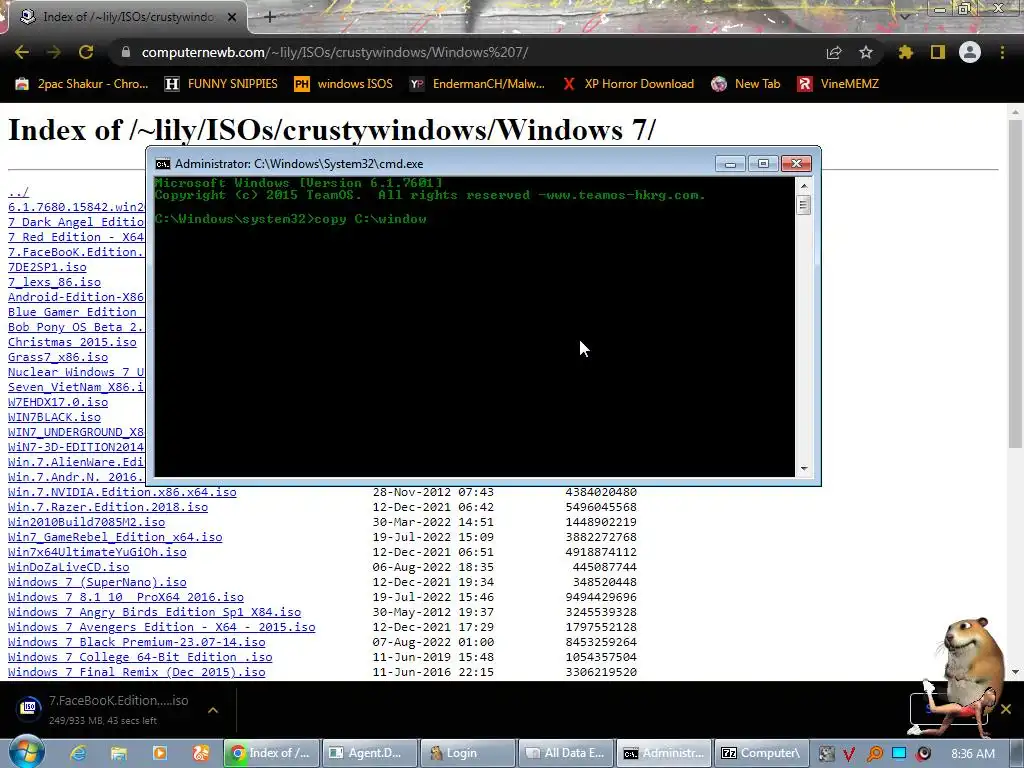This screenshot has height=768, width=1024.
Task: Toggle the browser side panel icon
Action: pyautogui.click(x=938, y=52)
